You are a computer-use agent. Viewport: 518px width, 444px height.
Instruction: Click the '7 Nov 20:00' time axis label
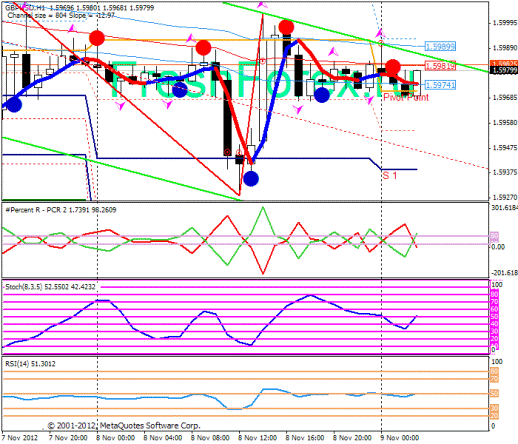[68, 437]
